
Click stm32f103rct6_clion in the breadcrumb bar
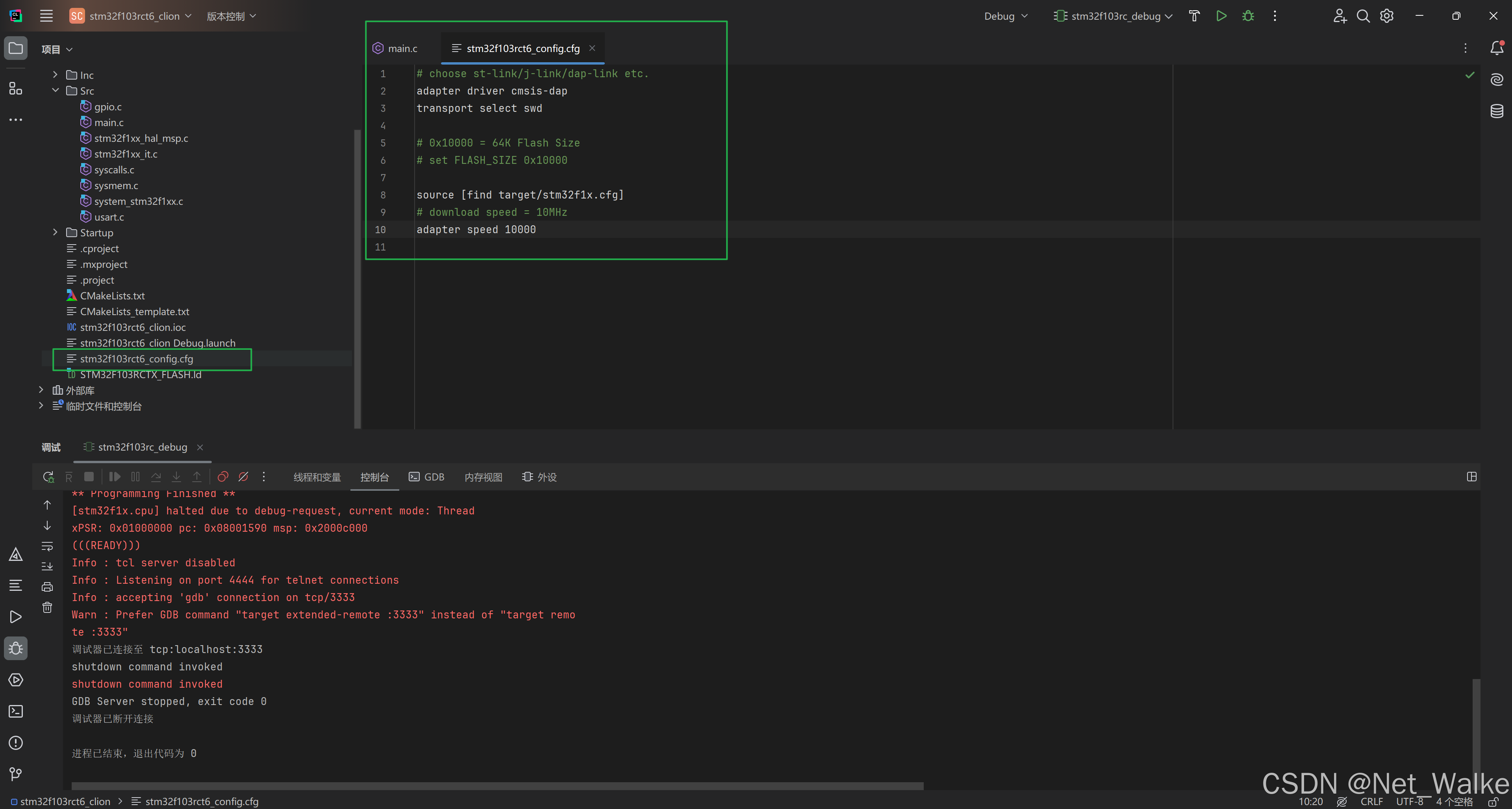click(65, 802)
